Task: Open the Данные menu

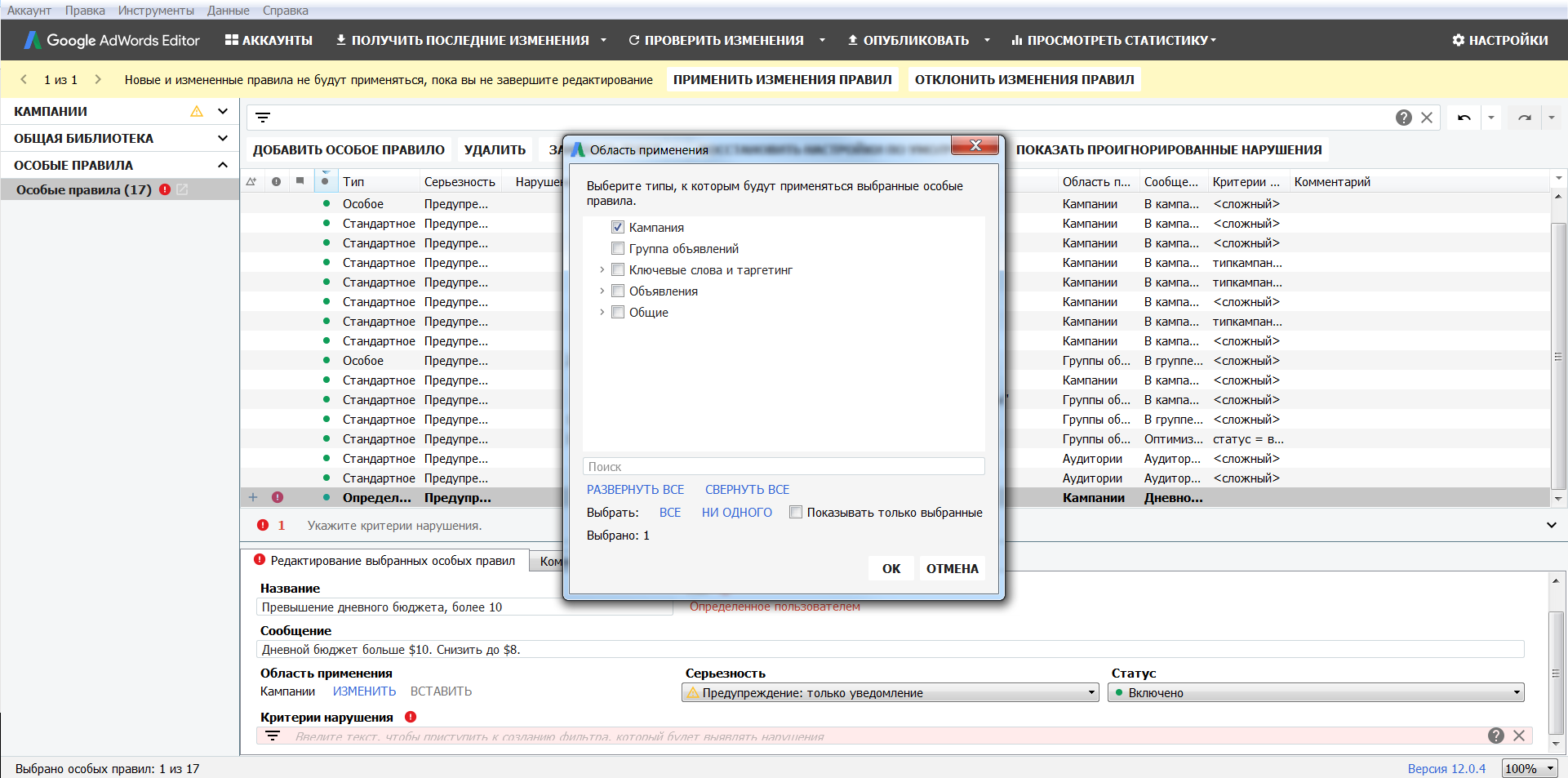Action: [228, 11]
